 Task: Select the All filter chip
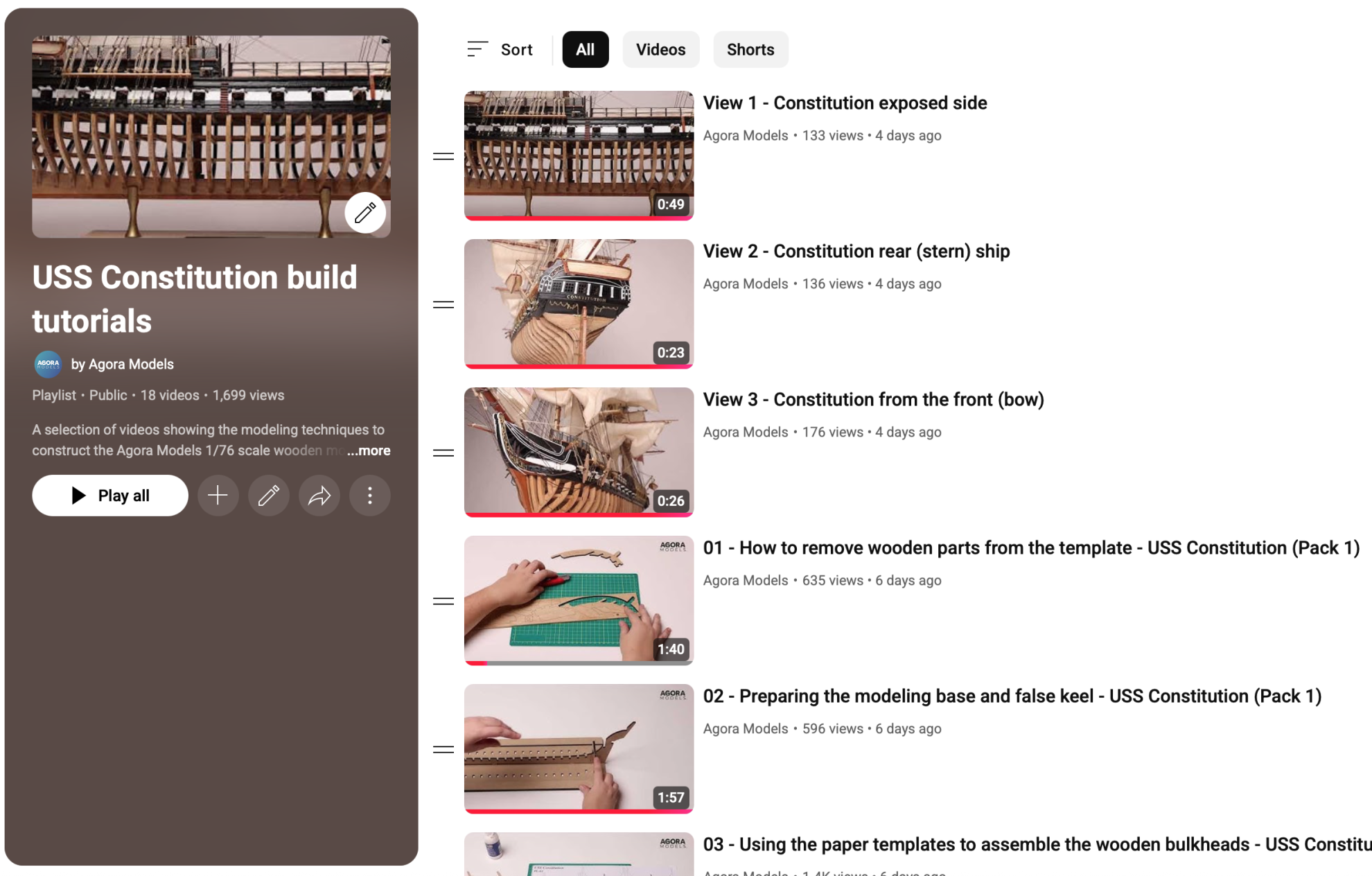(x=586, y=49)
